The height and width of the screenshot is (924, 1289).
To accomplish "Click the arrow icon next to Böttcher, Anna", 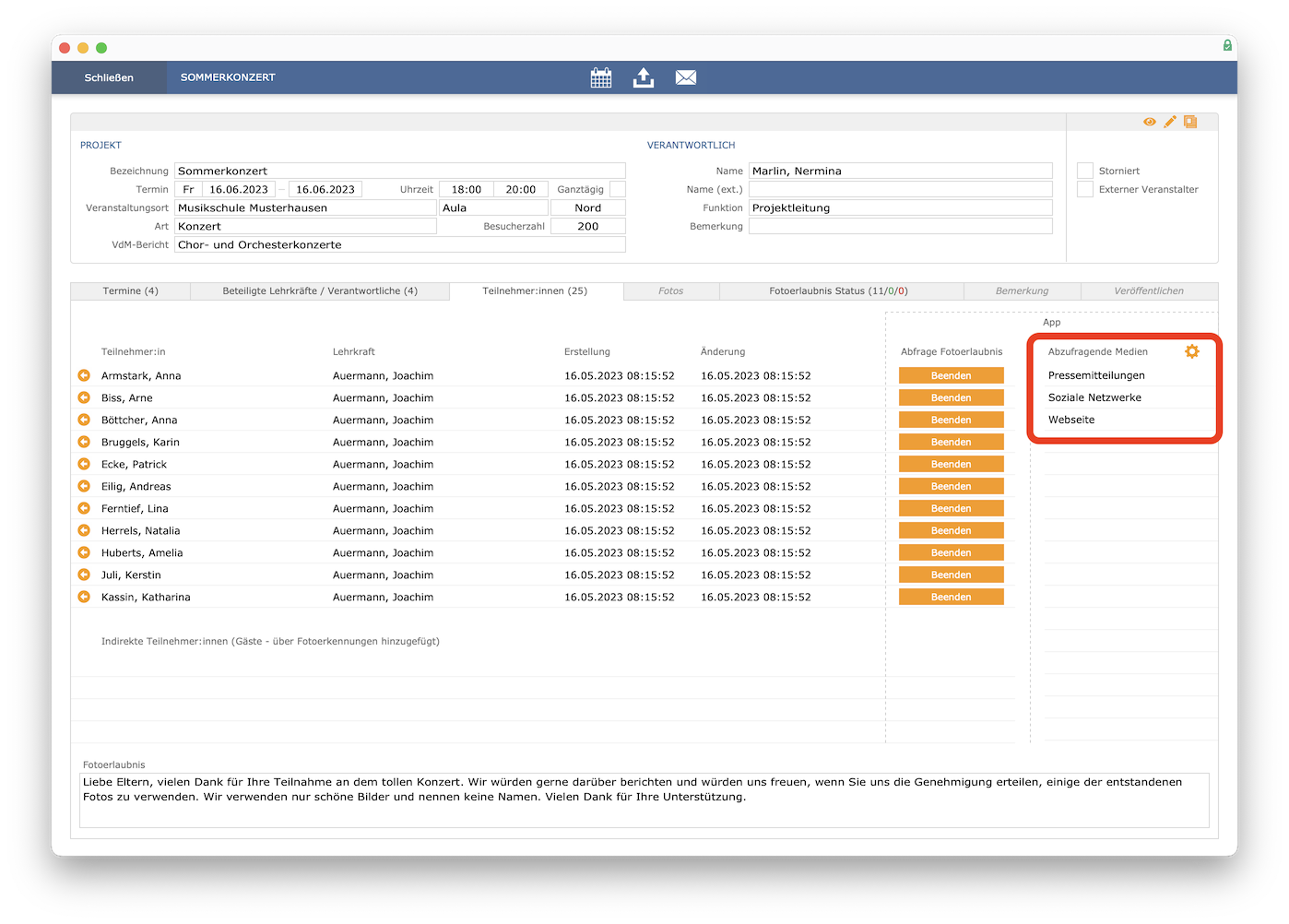I will 84,420.
